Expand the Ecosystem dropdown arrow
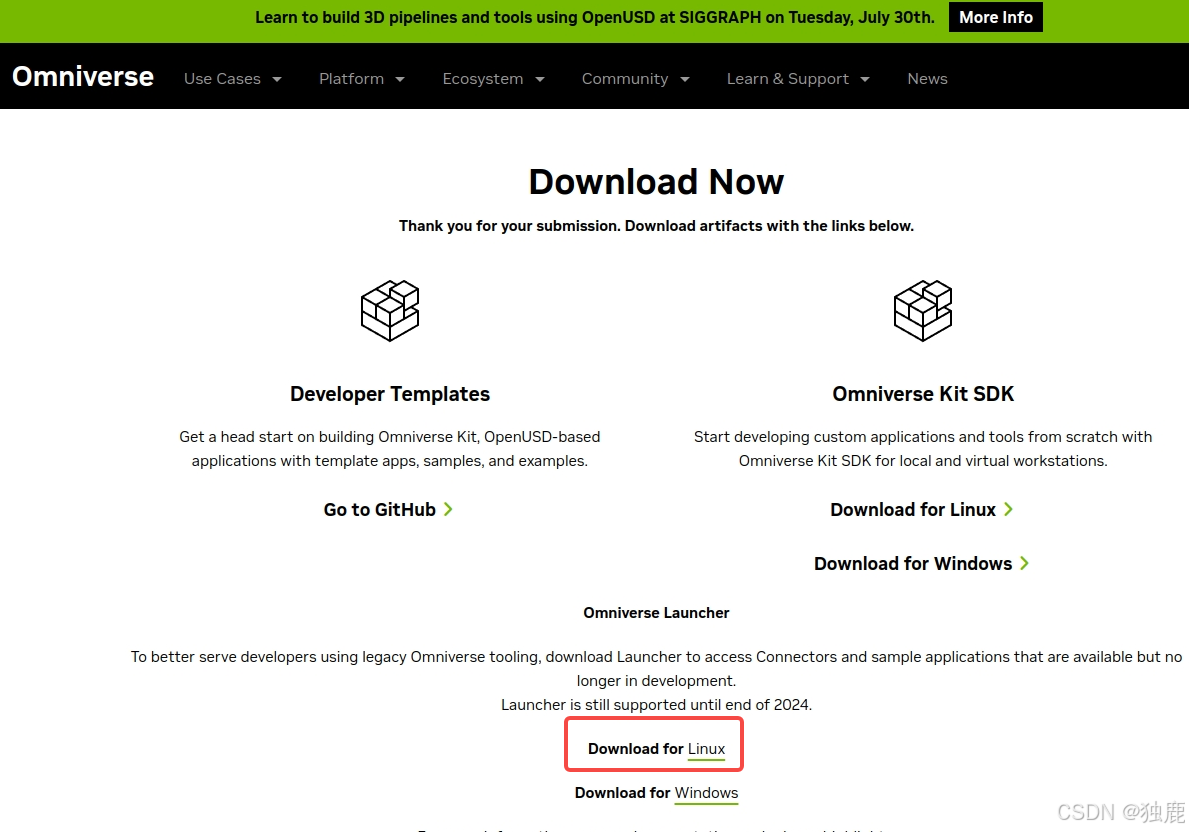This screenshot has width=1189, height=832. 540,80
